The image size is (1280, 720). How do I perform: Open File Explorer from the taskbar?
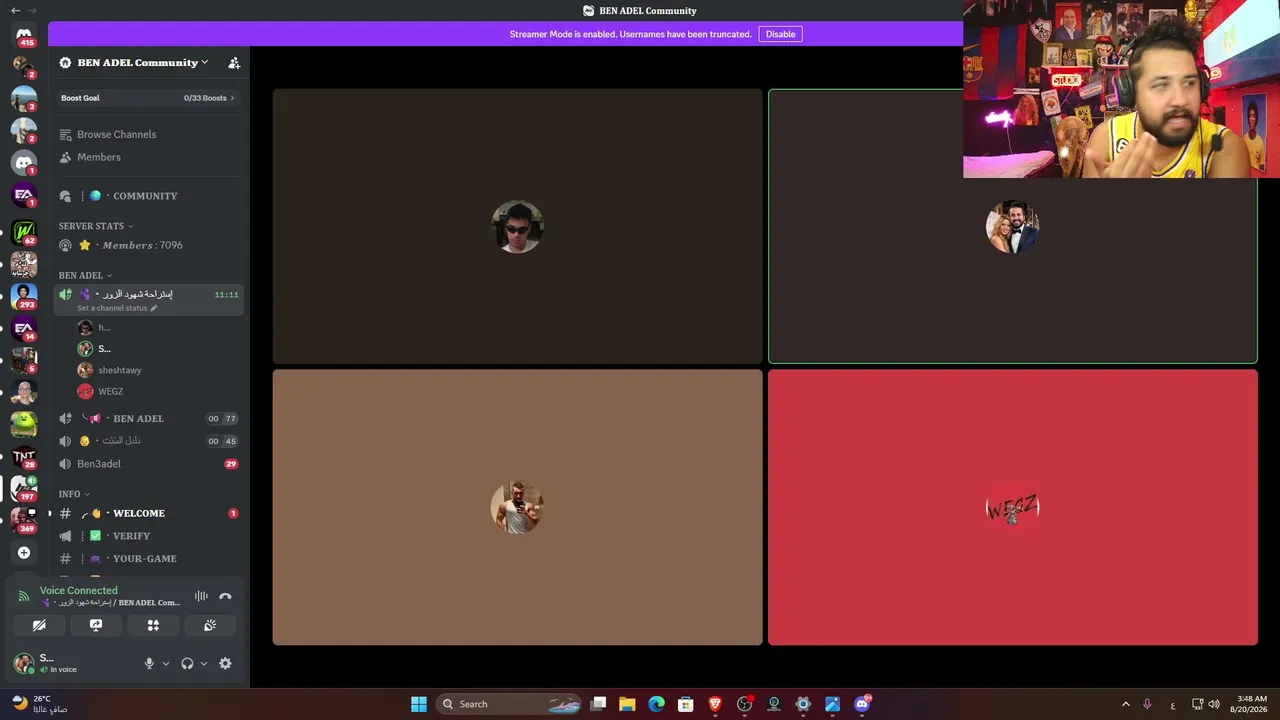[x=627, y=704]
